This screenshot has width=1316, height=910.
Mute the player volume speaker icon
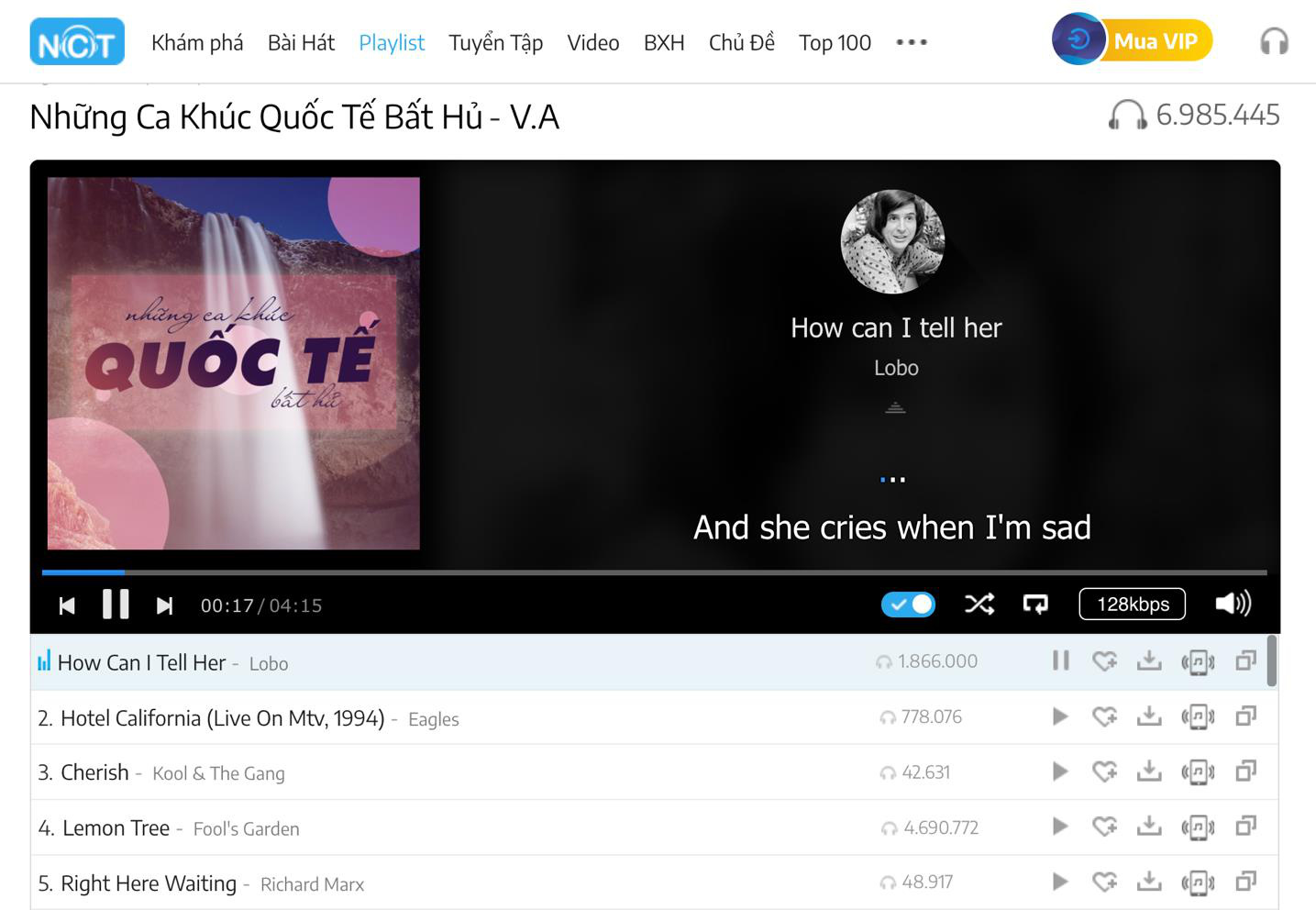pos(1233,604)
